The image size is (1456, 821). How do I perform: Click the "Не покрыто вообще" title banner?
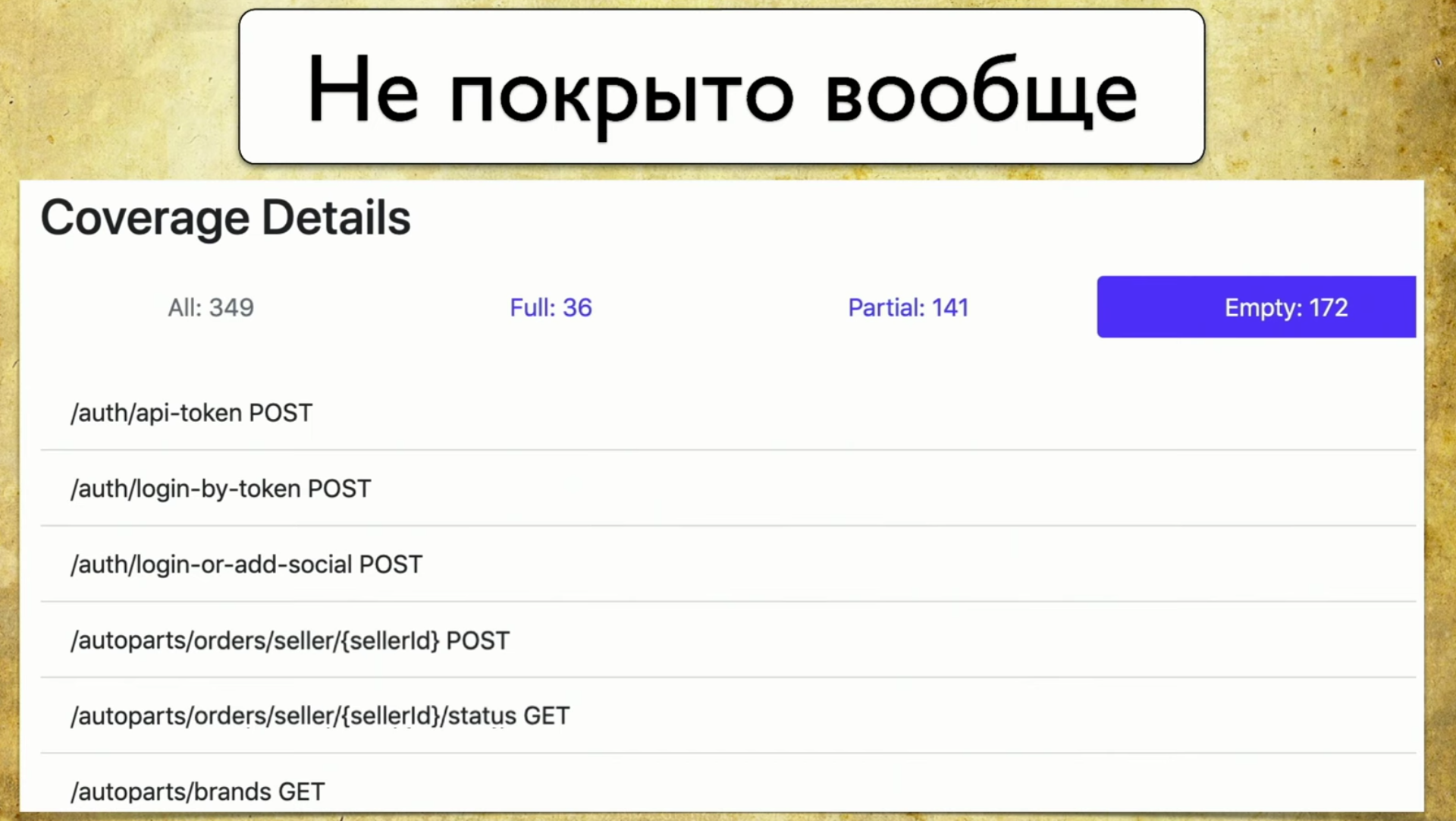[721, 87]
